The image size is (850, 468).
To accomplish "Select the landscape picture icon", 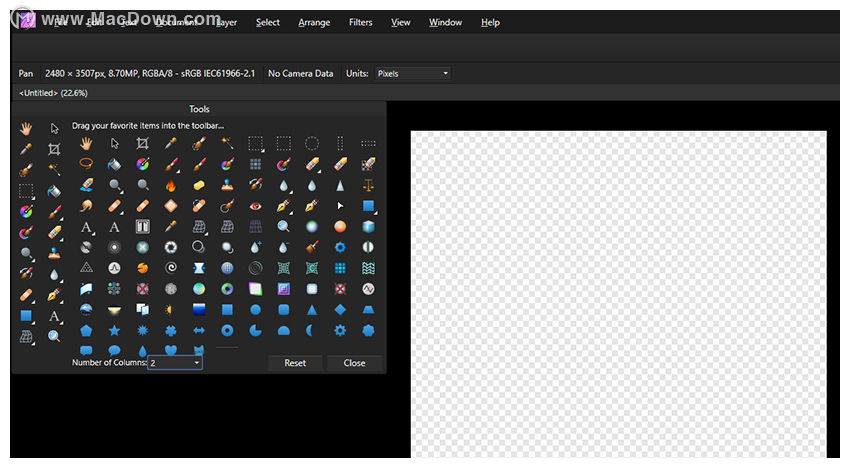I will click(86, 310).
